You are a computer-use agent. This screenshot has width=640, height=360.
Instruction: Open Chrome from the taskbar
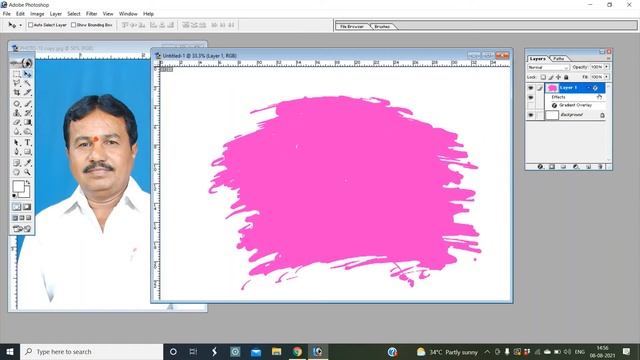297,351
